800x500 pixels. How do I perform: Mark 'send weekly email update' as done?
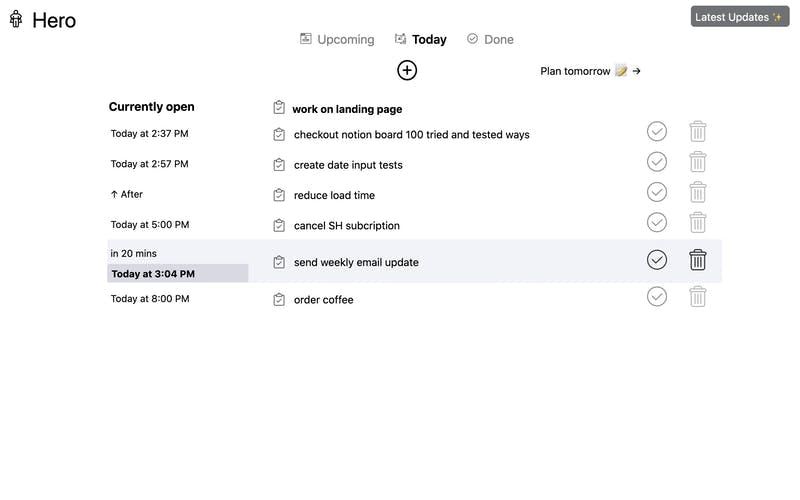[x=657, y=260]
